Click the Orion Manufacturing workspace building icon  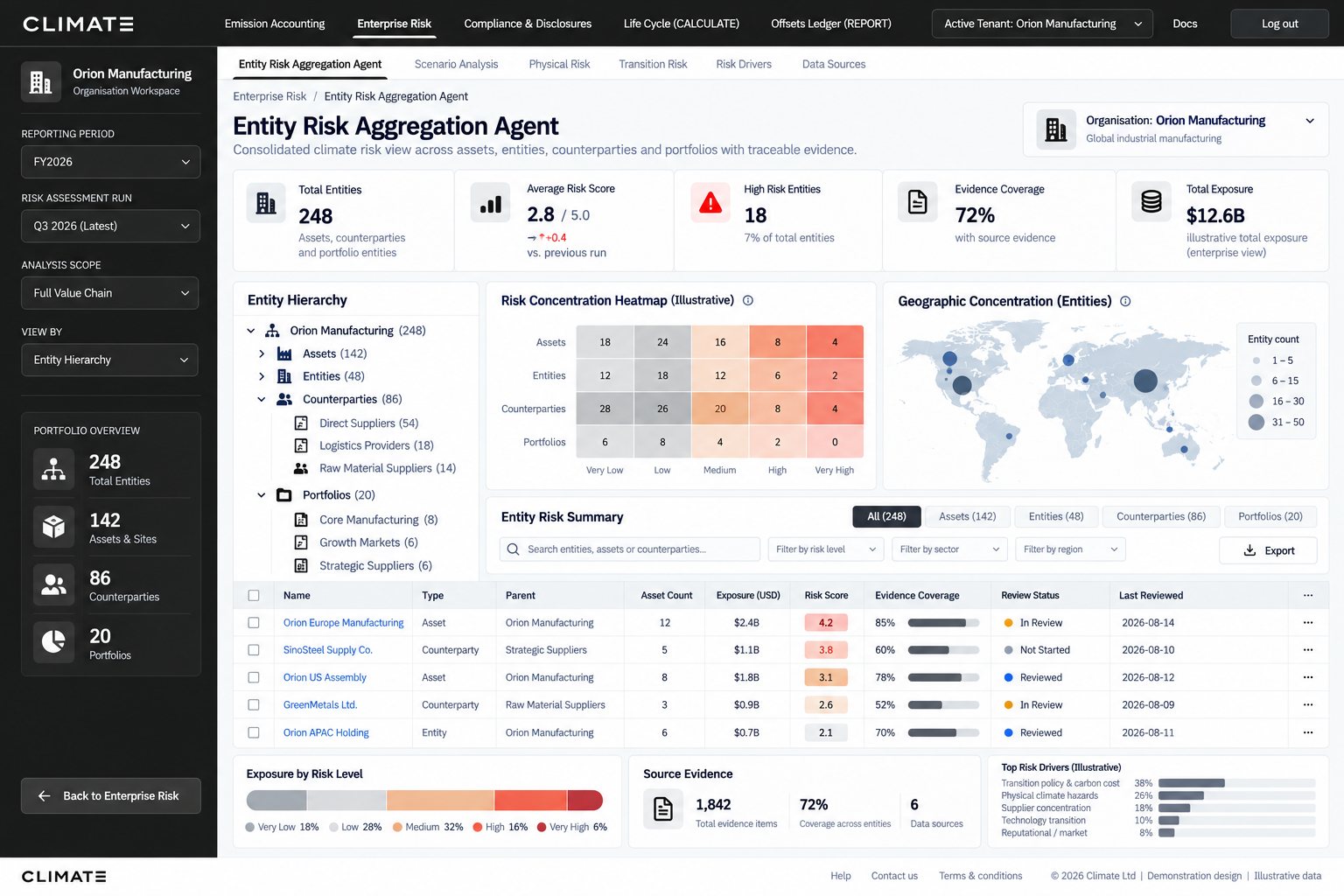point(41,82)
